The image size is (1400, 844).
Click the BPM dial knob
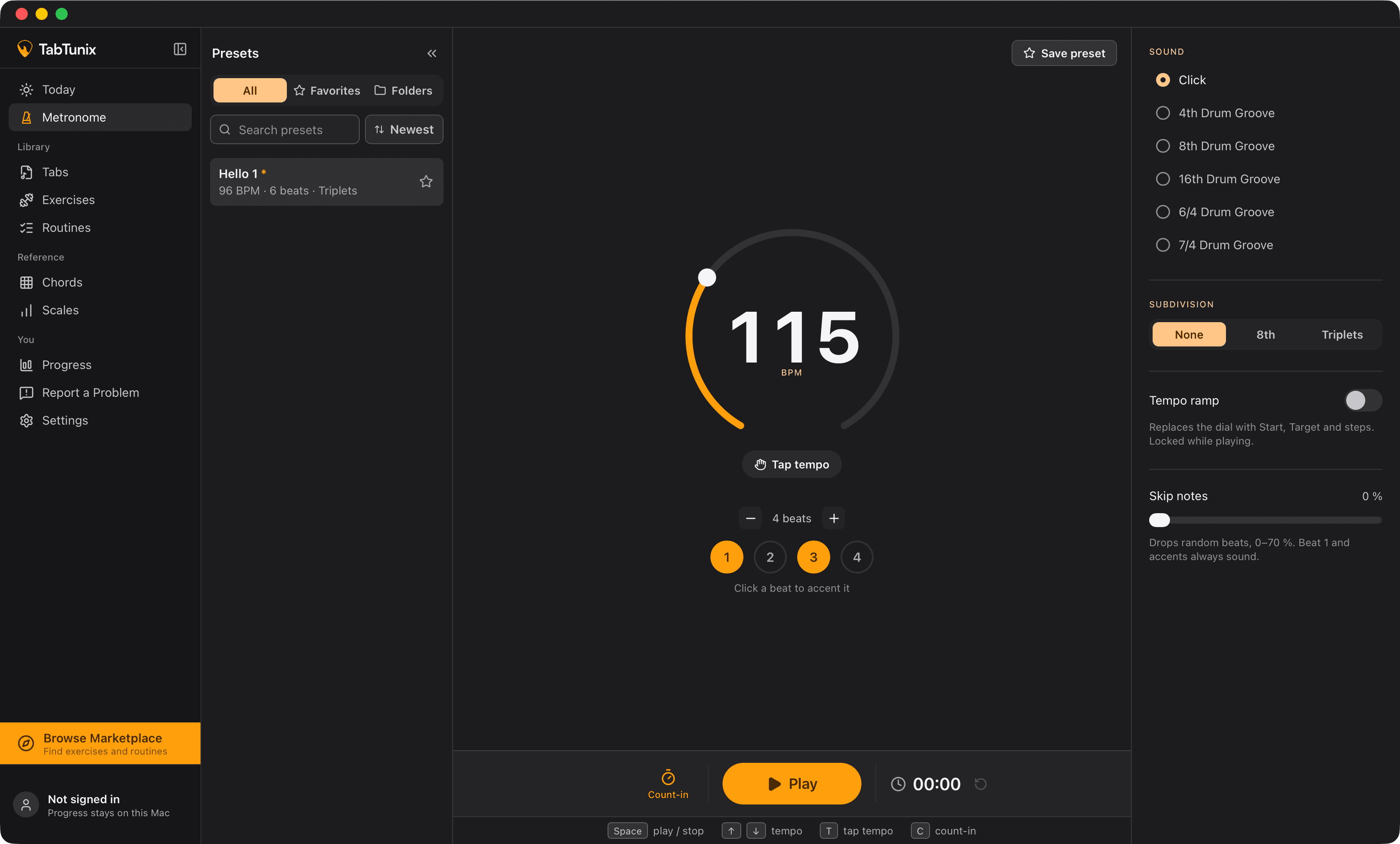point(707,277)
